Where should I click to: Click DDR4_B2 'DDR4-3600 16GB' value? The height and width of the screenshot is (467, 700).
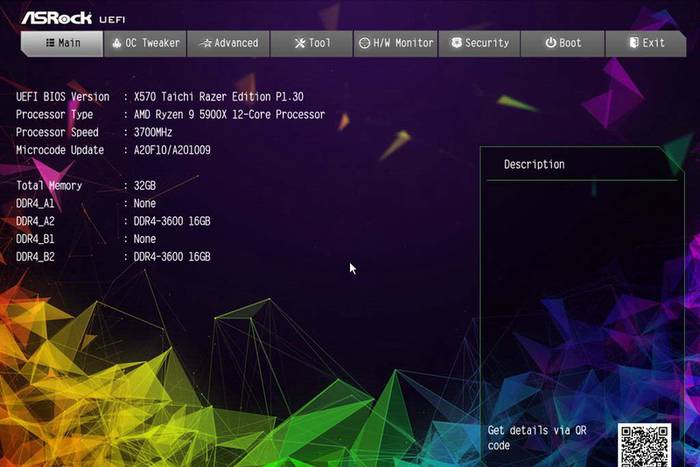(172, 257)
